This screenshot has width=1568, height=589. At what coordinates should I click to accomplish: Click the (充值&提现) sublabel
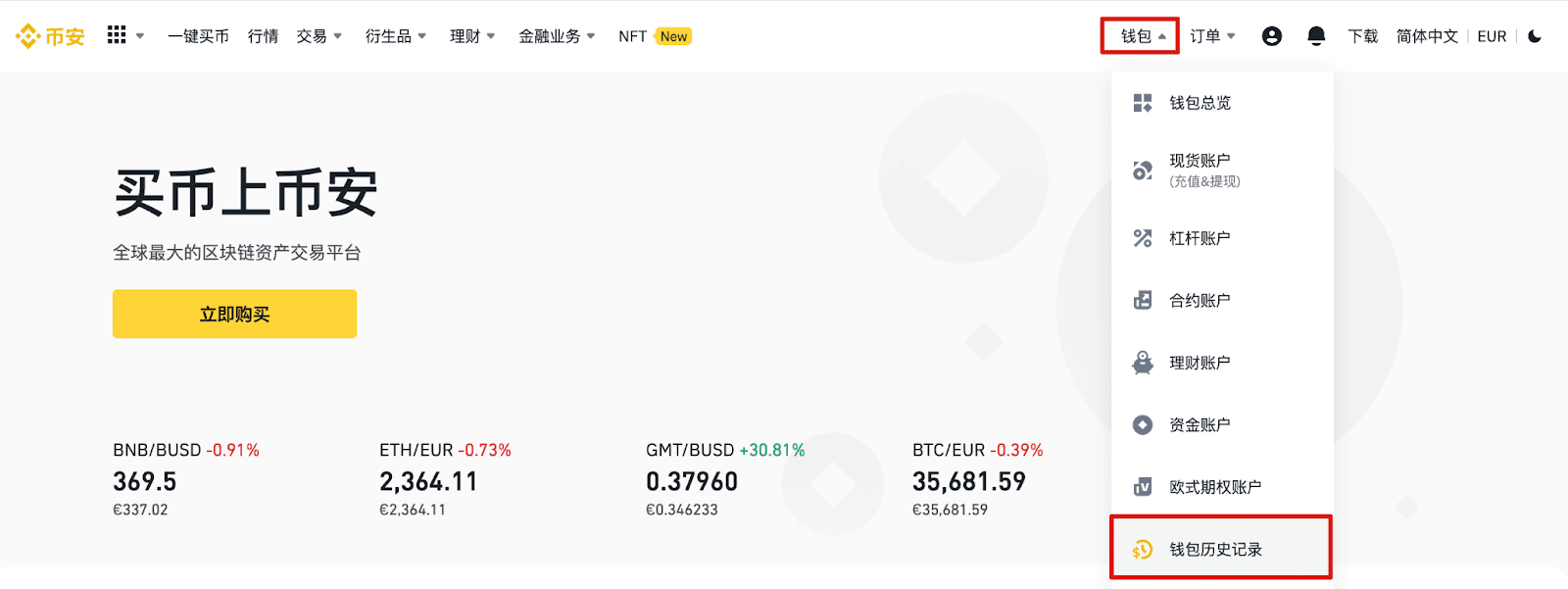(x=1204, y=181)
